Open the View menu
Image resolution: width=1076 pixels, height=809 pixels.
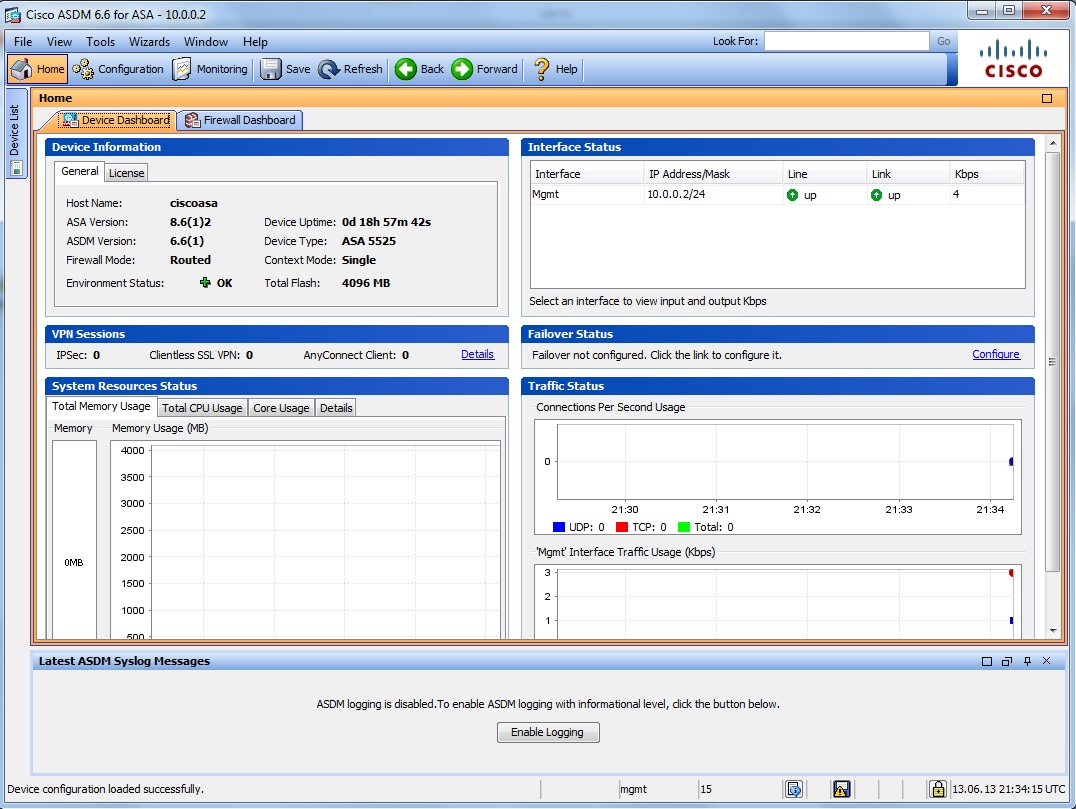pos(59,42)
